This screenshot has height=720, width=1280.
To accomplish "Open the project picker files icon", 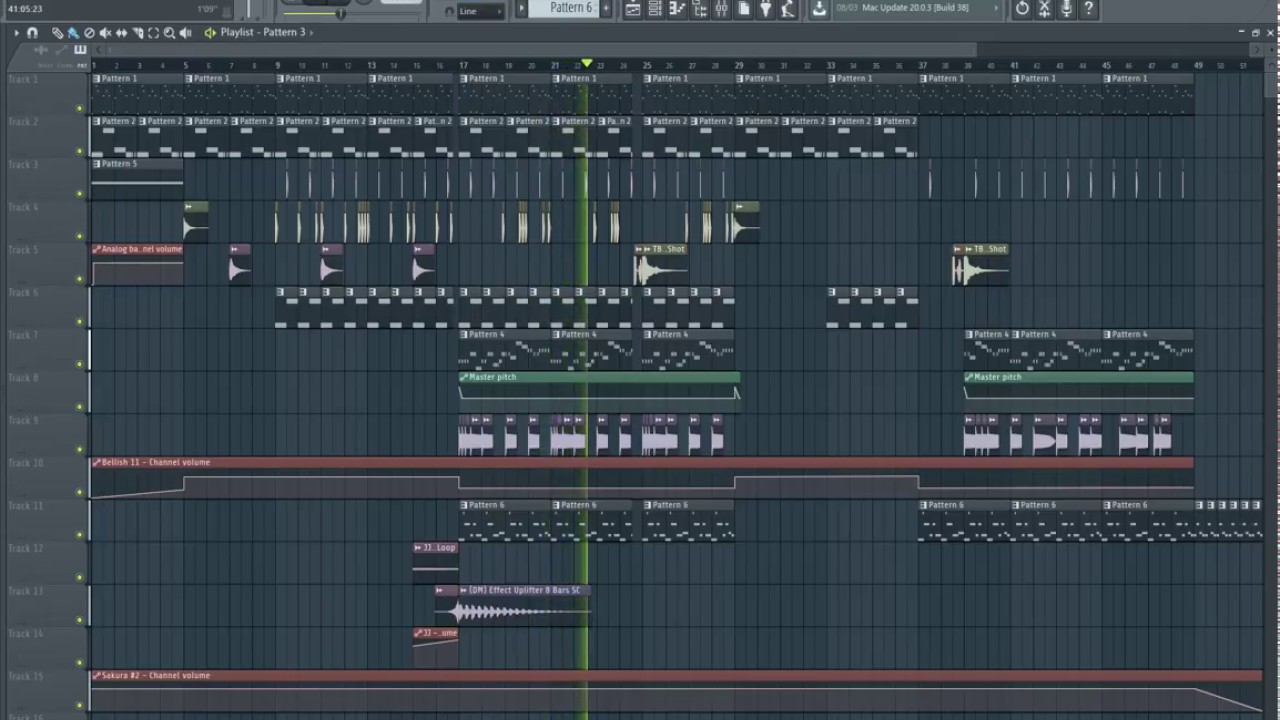I will coord(743,9).
